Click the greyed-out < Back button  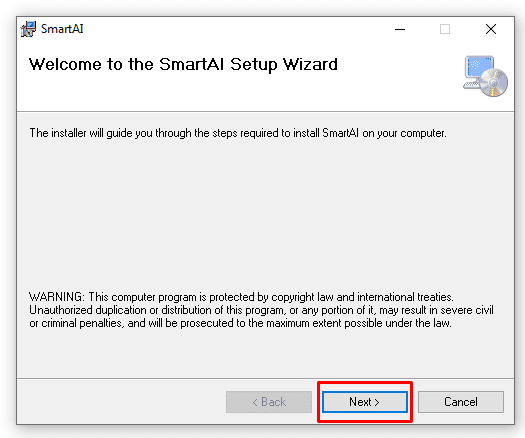[x=269, y=402]
